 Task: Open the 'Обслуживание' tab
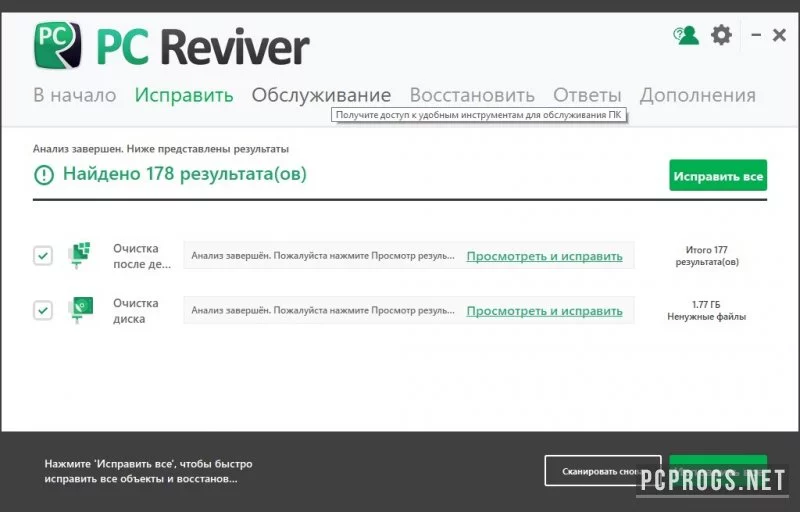click(x=321, y=95)
